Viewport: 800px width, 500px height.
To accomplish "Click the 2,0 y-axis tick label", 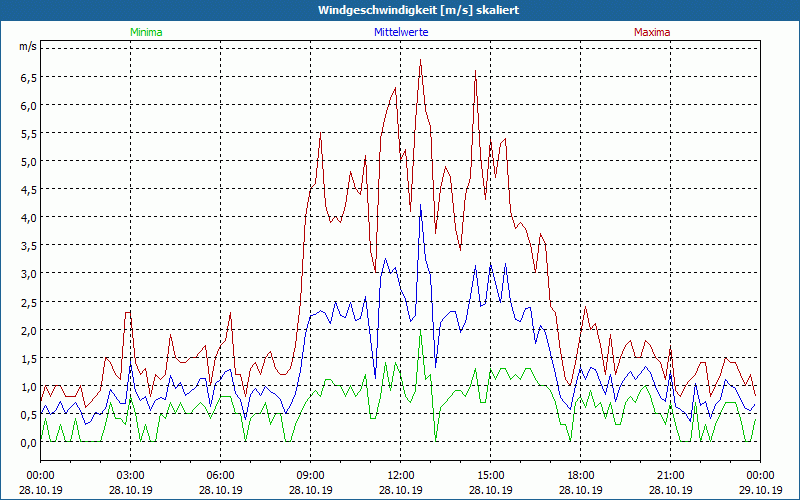I will (x=27, y=330).
